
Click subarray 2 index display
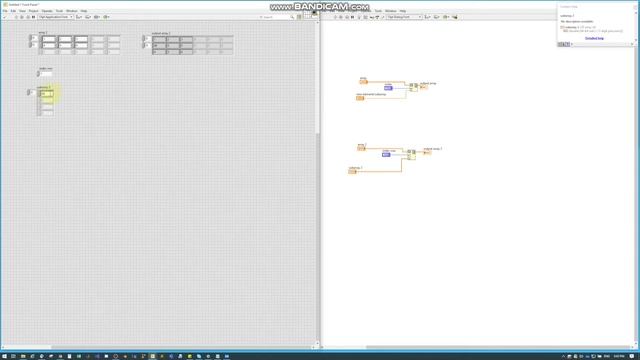tap(33, 92)
